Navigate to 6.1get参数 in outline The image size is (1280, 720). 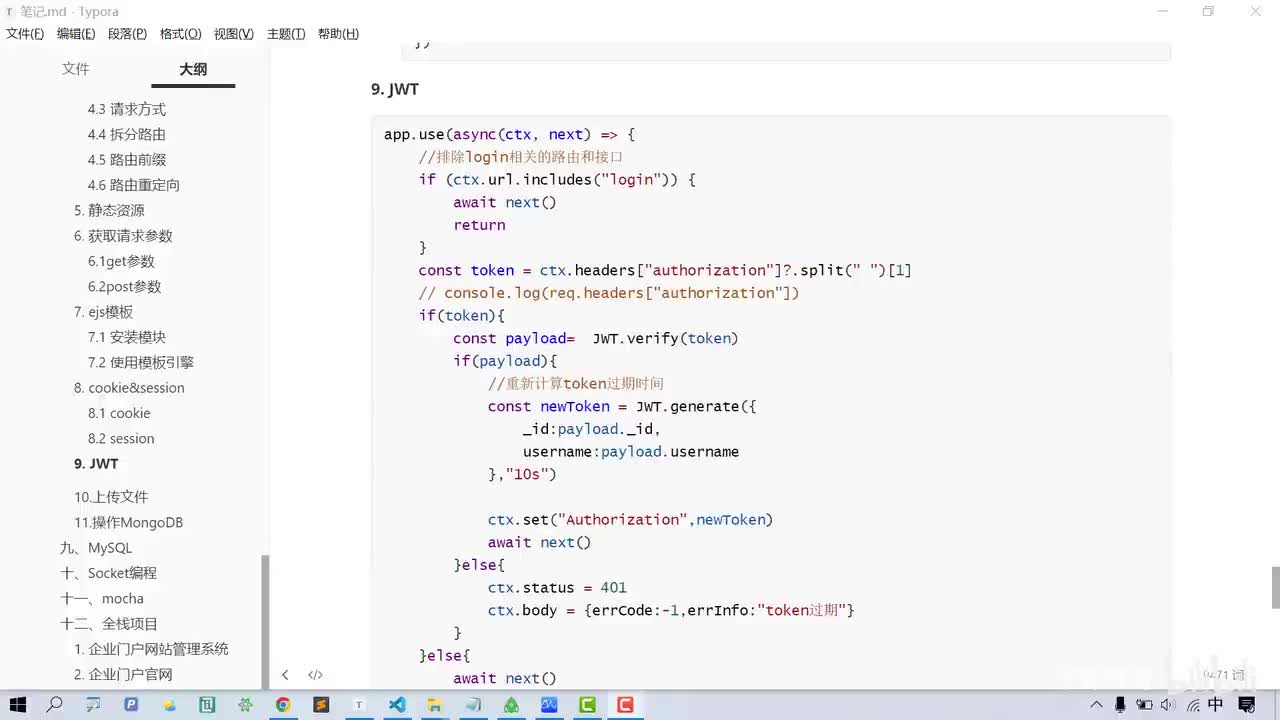pyautogui.click(x=121, y=261)
